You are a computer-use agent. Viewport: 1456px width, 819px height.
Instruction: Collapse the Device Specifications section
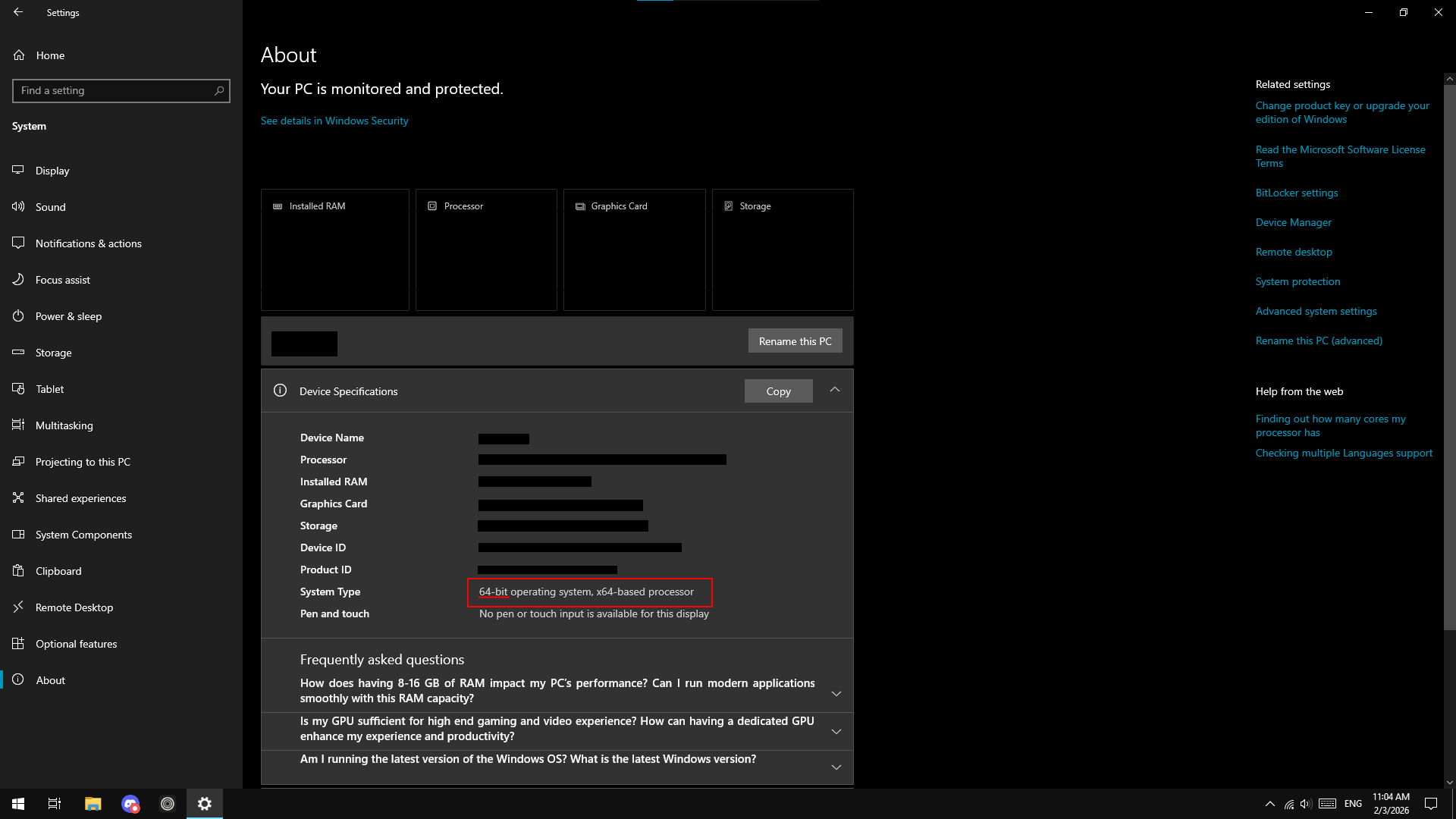point(834,390)
